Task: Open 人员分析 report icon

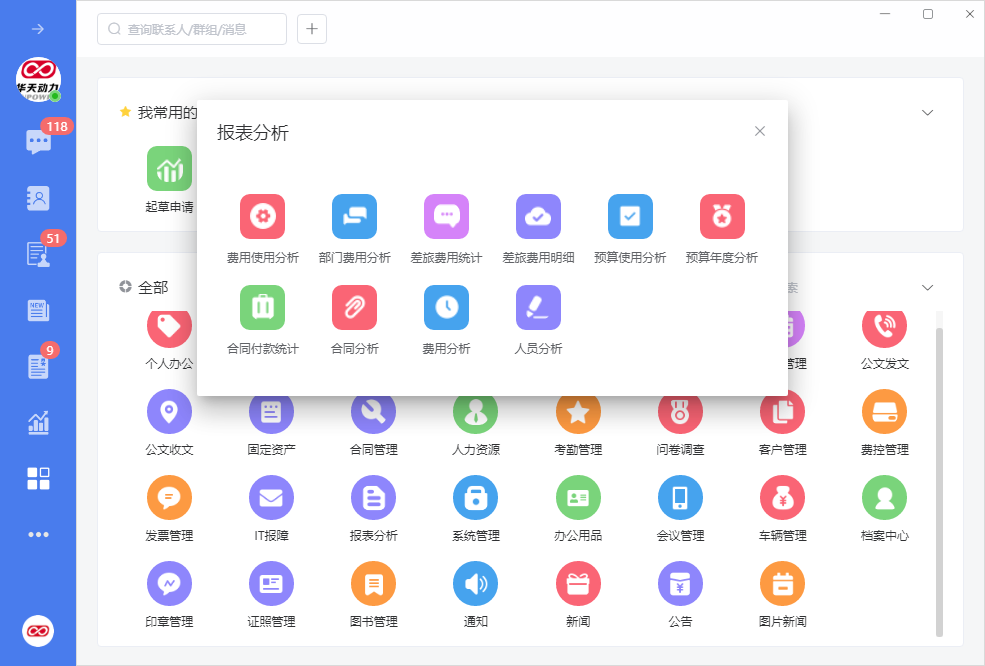Action: [538, 308]
